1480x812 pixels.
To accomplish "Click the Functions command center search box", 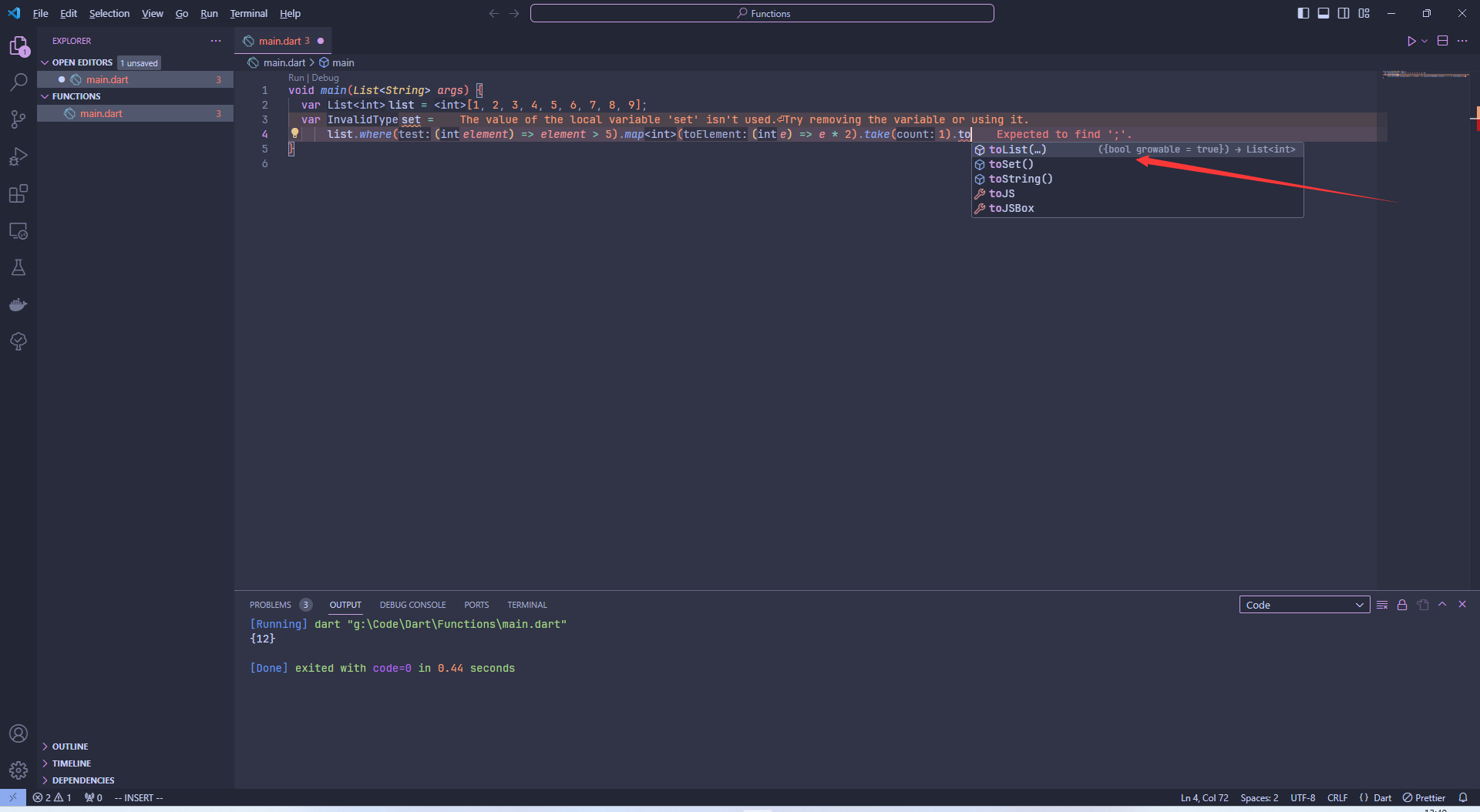I will pos(762,13).
